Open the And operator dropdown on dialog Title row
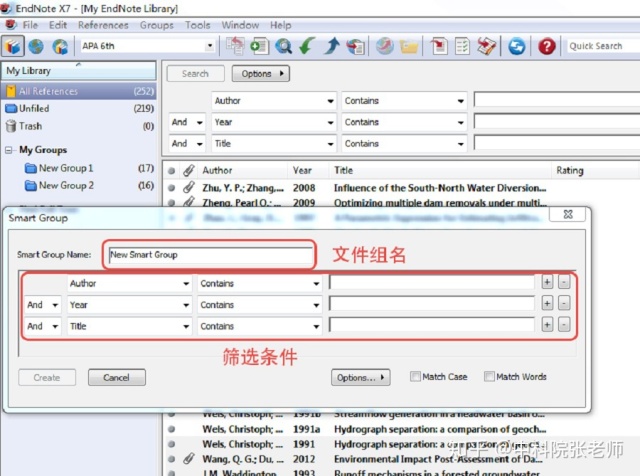Viewport: 640px width, 476px height. point(55,326)
